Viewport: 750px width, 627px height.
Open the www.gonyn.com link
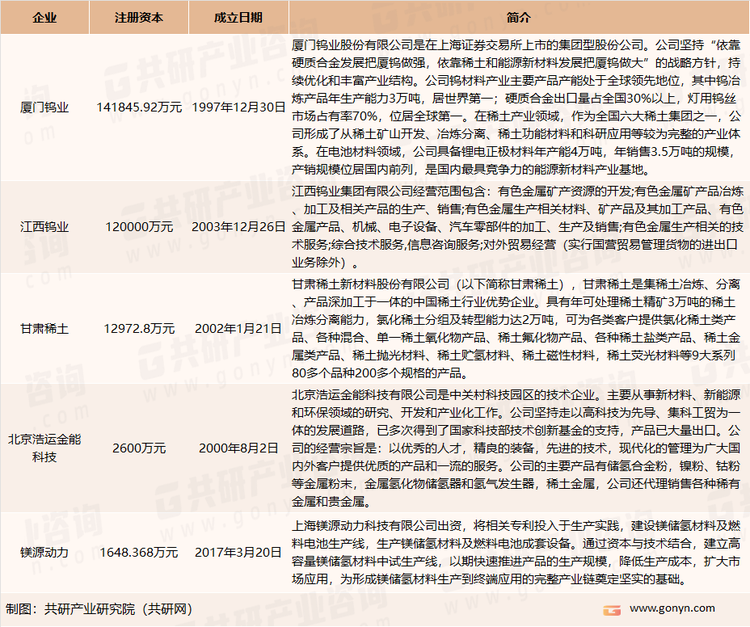pos(672,608)
